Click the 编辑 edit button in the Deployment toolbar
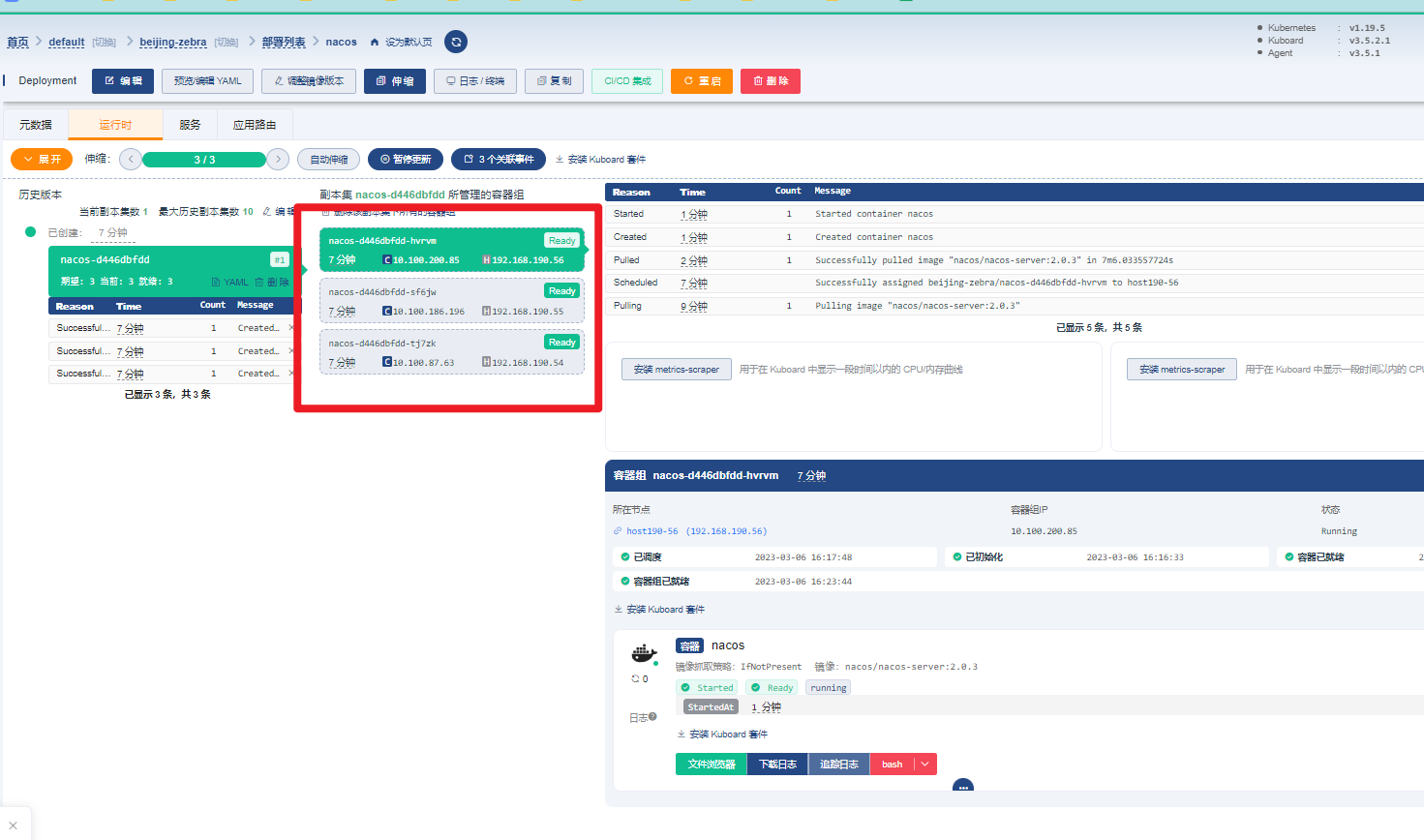This screenshot has width=1424, height=840. [123, 81]
